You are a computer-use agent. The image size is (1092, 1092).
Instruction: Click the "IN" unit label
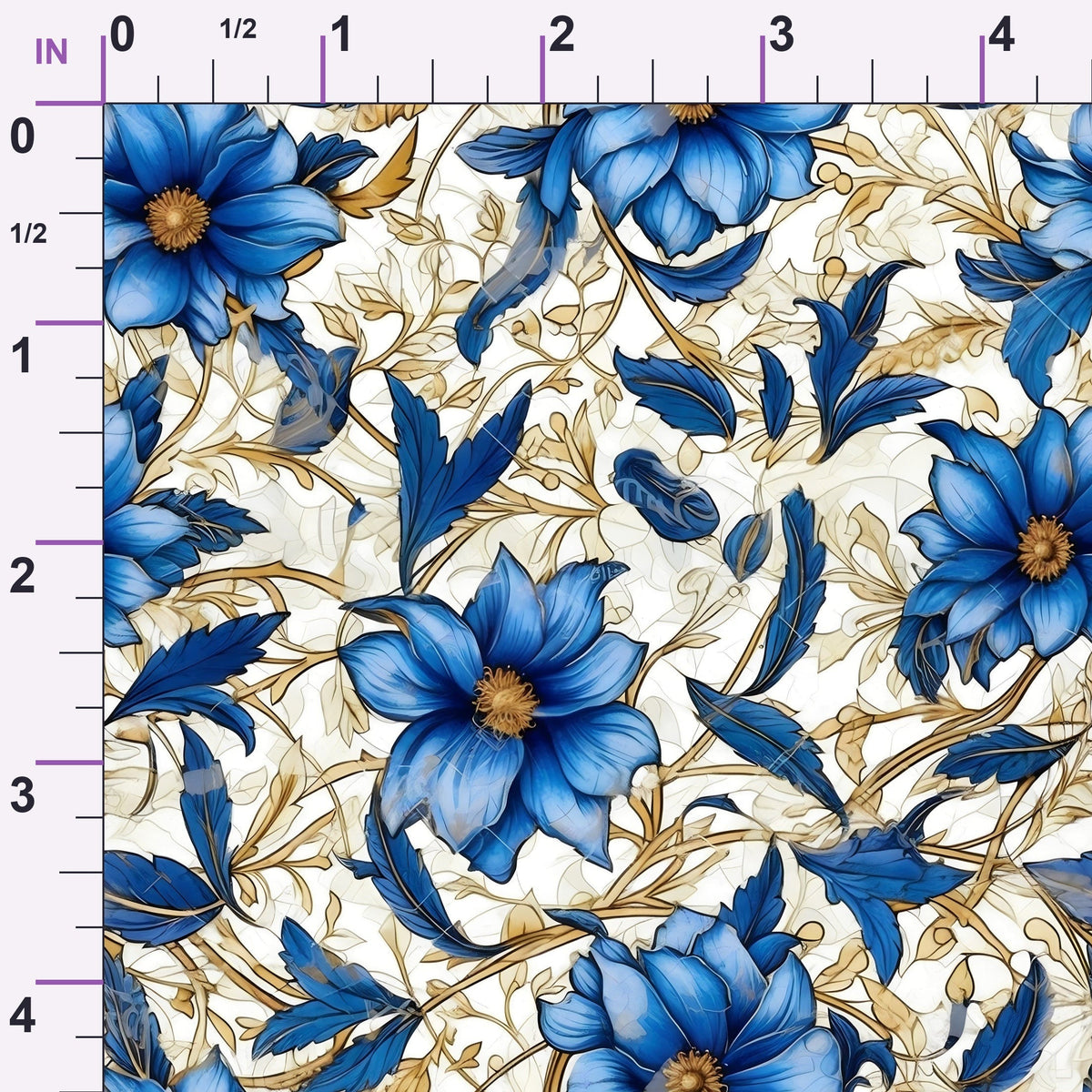52,53
